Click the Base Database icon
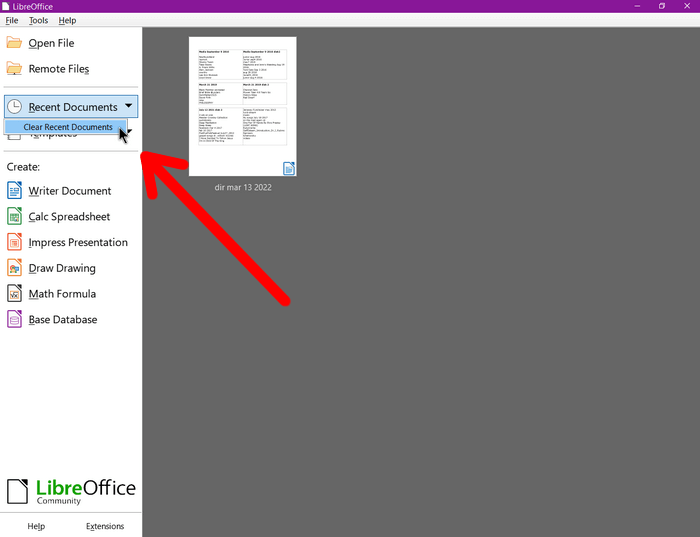 pyautogui.click(x=14, y=320)
